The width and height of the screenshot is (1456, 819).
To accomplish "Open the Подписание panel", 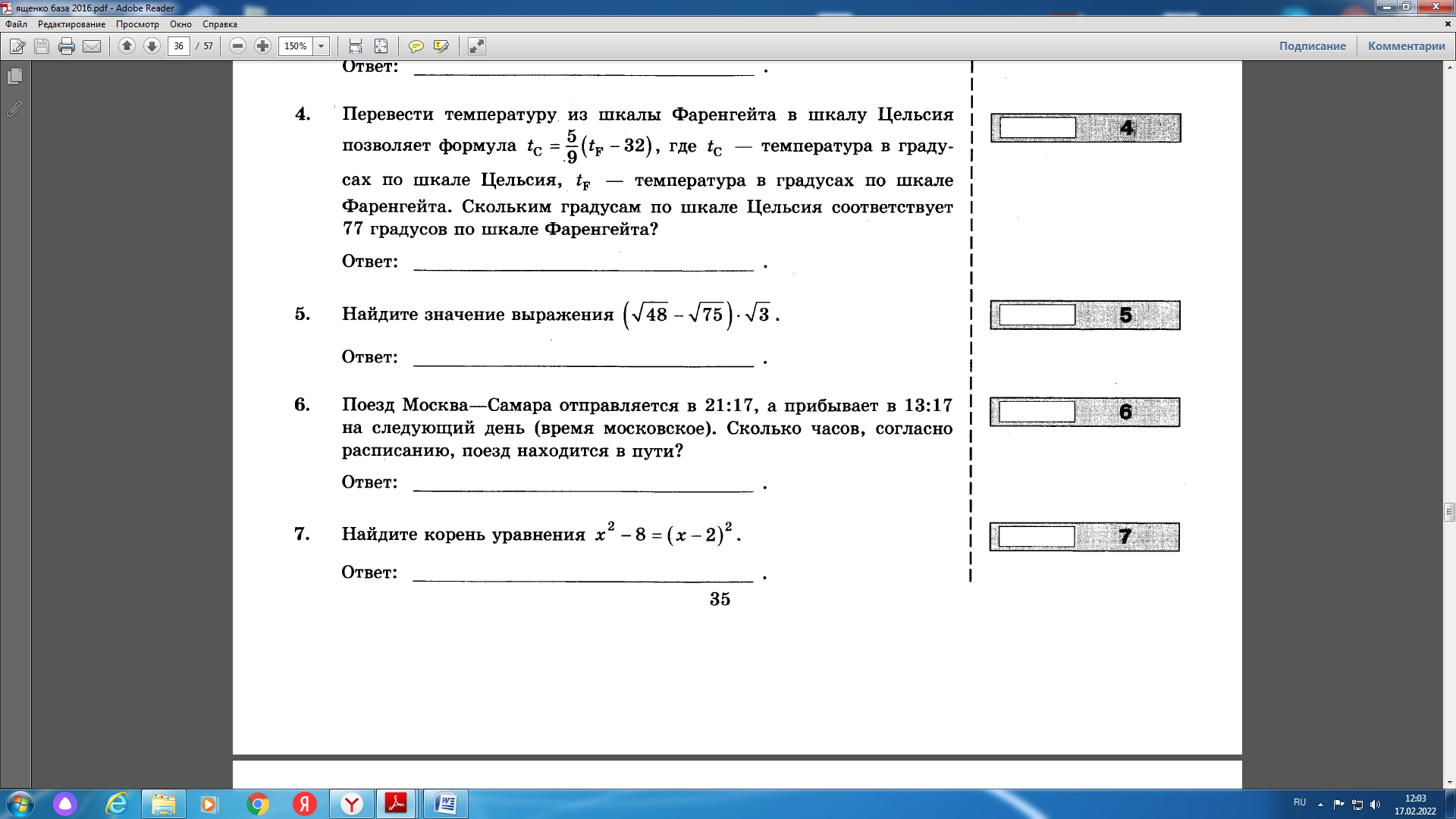I will tap(1312, 46).
